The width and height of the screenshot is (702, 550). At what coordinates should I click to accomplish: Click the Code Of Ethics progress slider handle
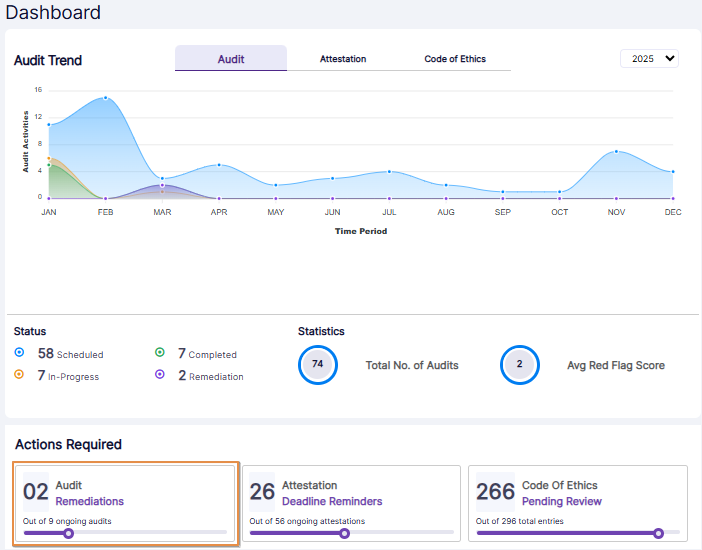[658, 533]
